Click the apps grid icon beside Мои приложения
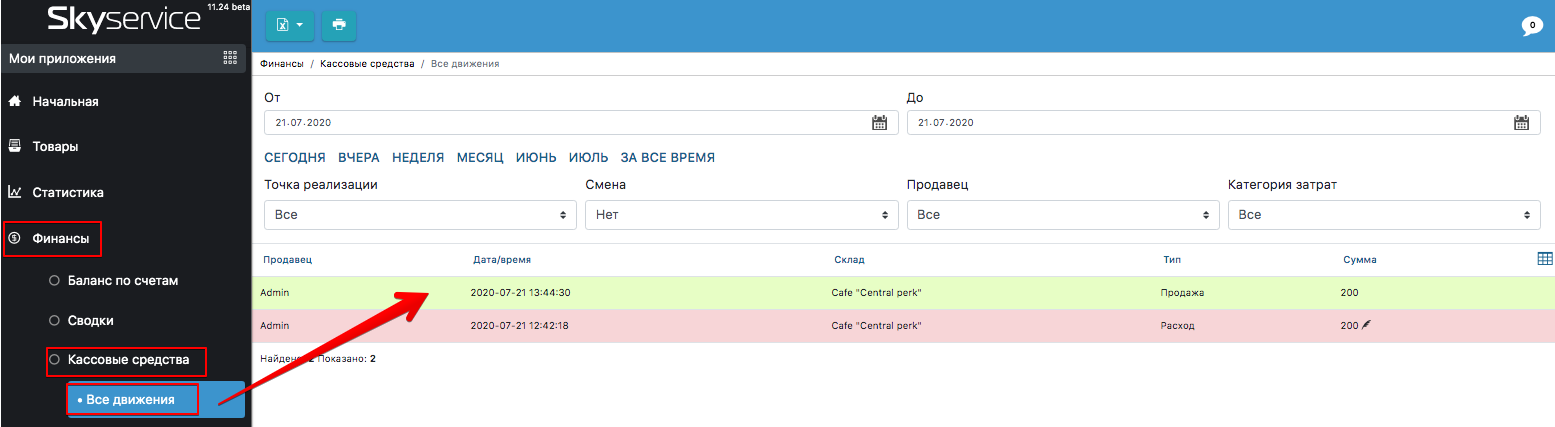Screen dimensions: 1555x427 pyautogui.click(x=230, y=58)
